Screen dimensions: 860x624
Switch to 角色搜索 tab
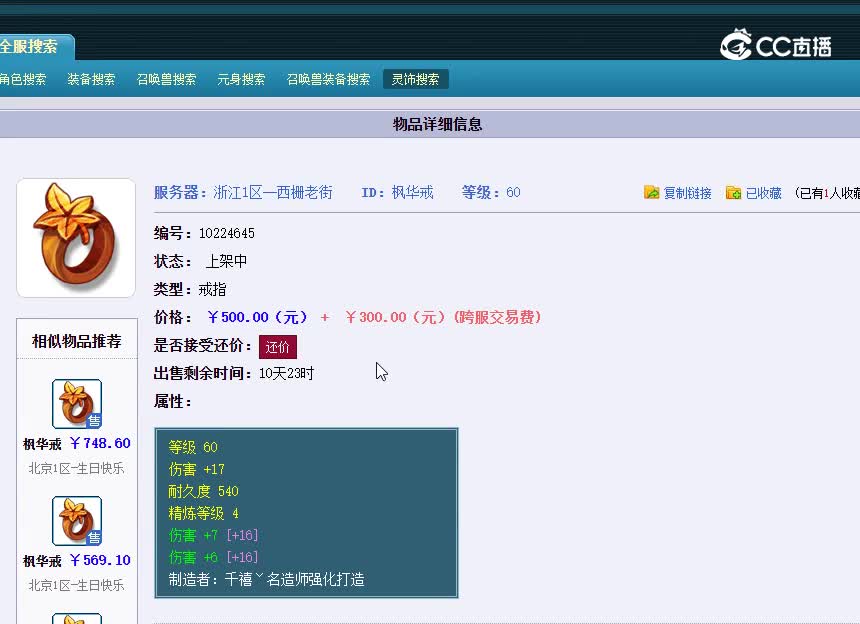click(x=23, y=79)
